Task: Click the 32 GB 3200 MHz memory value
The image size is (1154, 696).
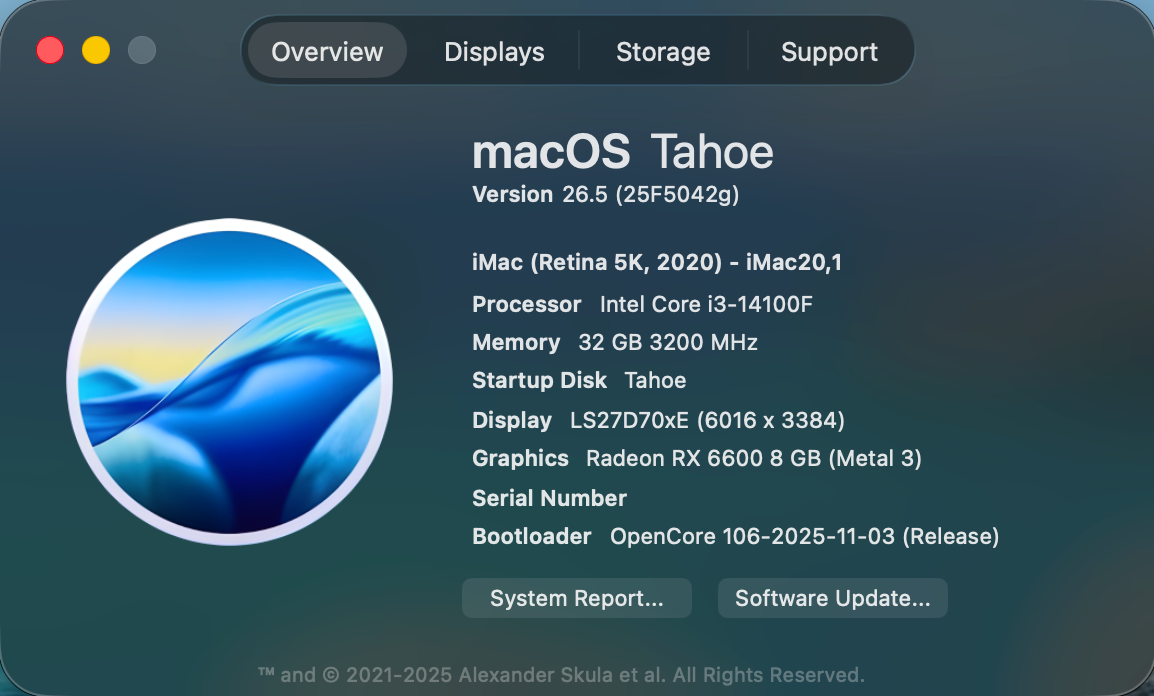Action: click(x=667, y=342)
